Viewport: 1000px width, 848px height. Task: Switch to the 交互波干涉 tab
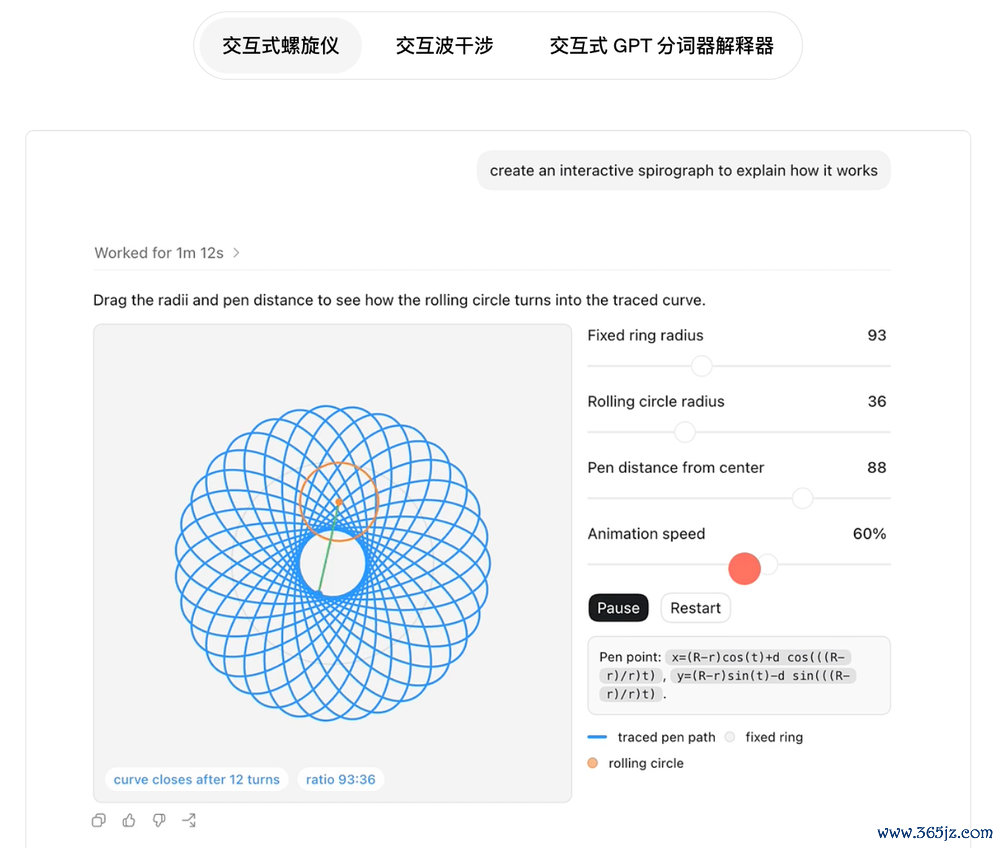[x=445, y=46]
